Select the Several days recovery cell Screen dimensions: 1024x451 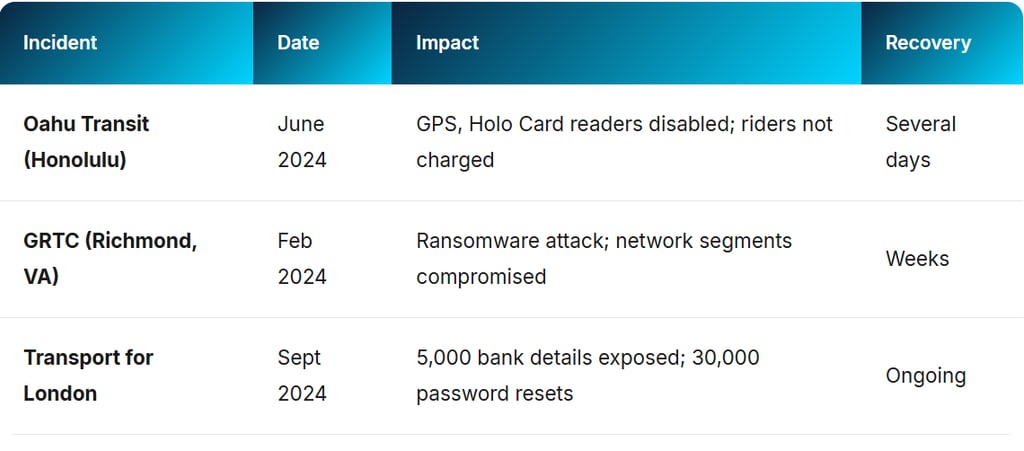point(920,142)
